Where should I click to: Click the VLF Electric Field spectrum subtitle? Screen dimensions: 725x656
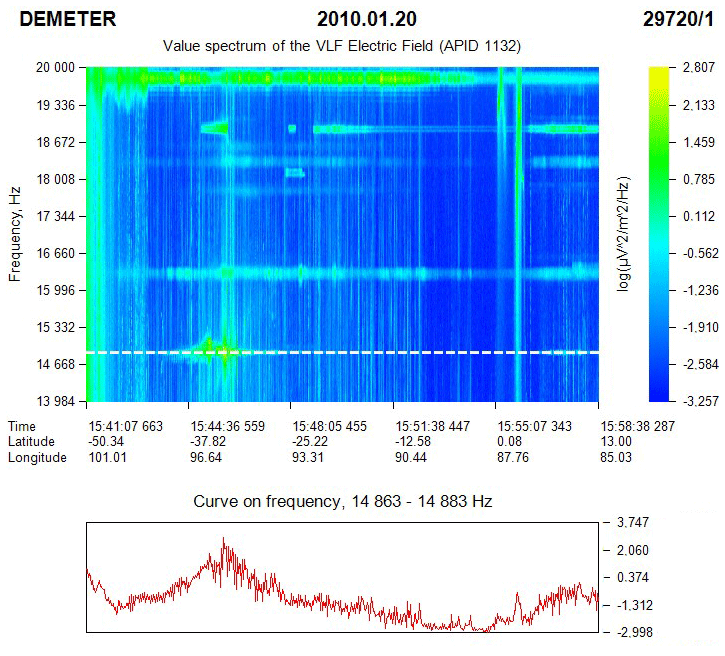click(341, 46)
